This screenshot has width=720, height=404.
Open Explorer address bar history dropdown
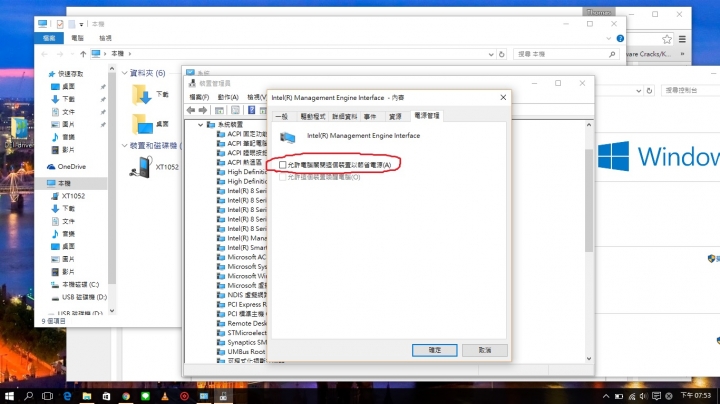[x=491, y=54]
